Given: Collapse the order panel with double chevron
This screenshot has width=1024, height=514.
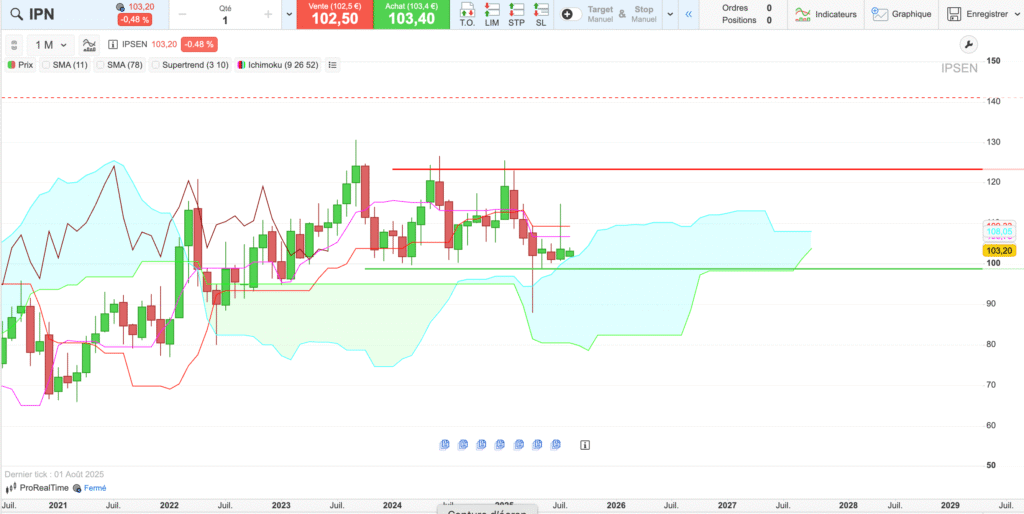Looking at the screenshot, I should click(x=688, y=14).
